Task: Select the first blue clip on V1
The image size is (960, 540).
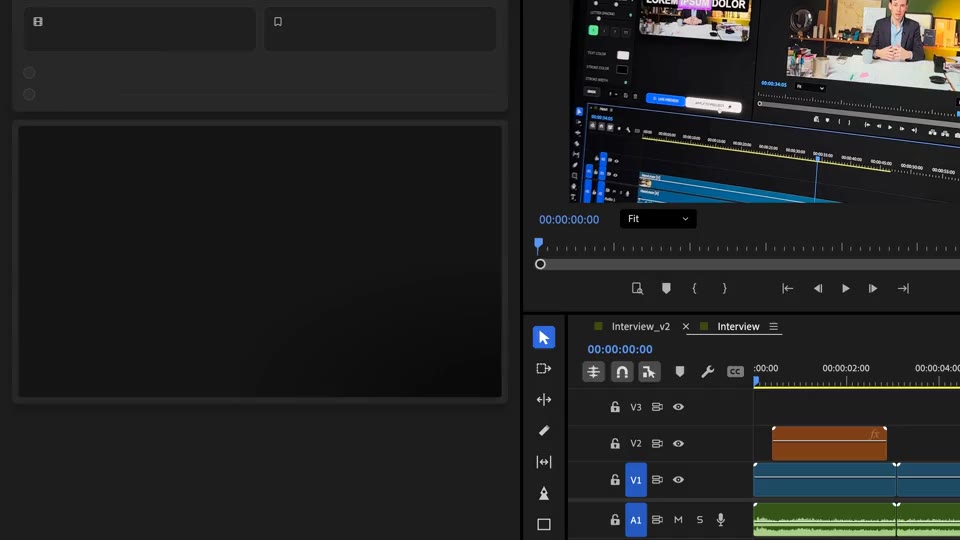Action: click(824, 480)
